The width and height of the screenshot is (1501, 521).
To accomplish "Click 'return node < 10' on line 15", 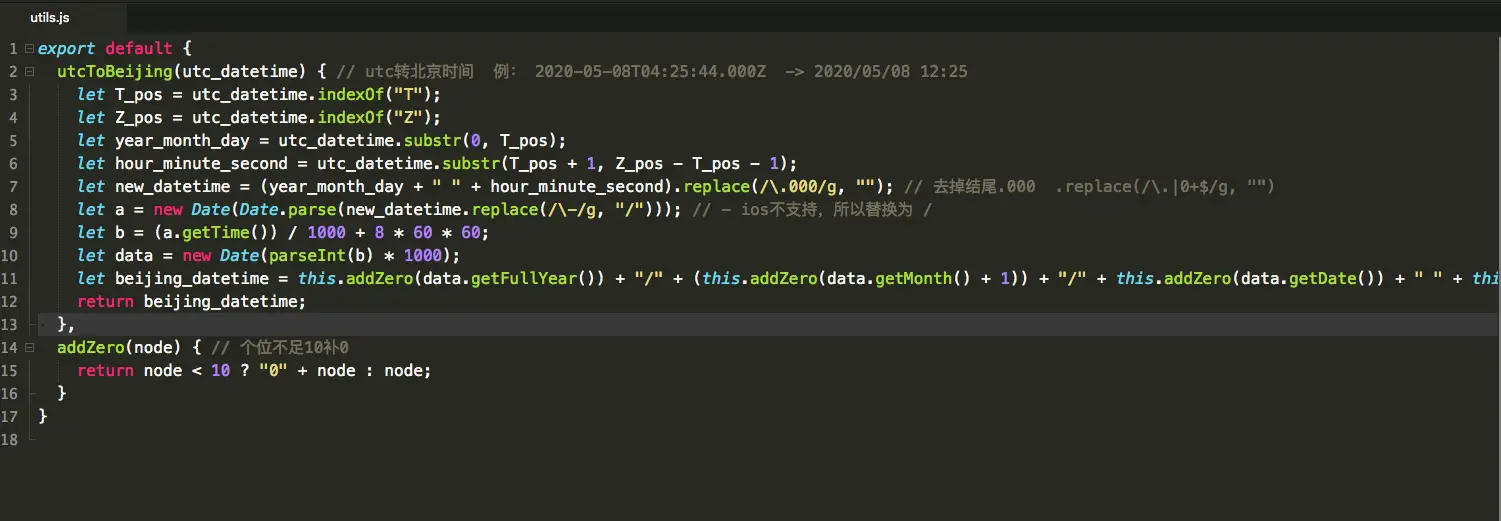I will pyautogui.click(x=153, y=370).
